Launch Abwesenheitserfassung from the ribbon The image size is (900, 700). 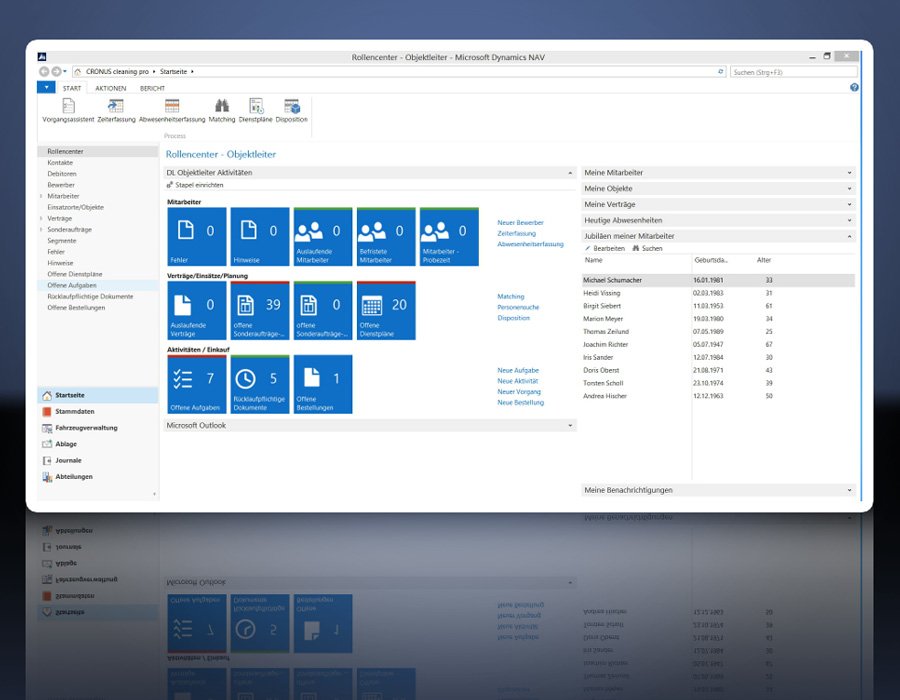point(172,106)
